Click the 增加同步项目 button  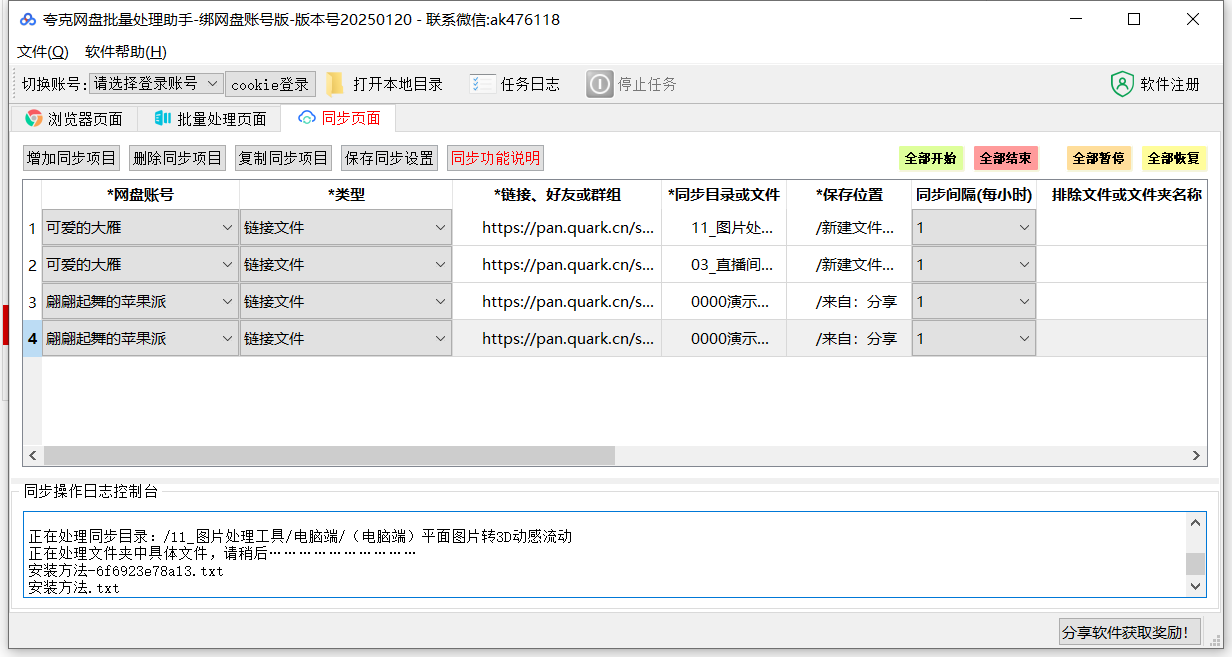pyautogui.click(x=70, y=158)
